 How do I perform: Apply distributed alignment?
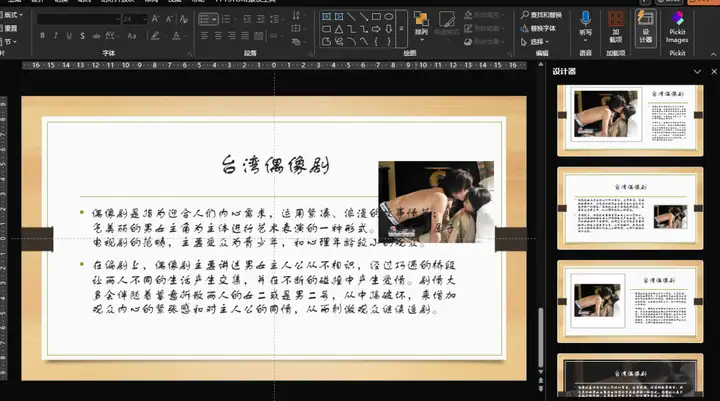pos(259,35)
